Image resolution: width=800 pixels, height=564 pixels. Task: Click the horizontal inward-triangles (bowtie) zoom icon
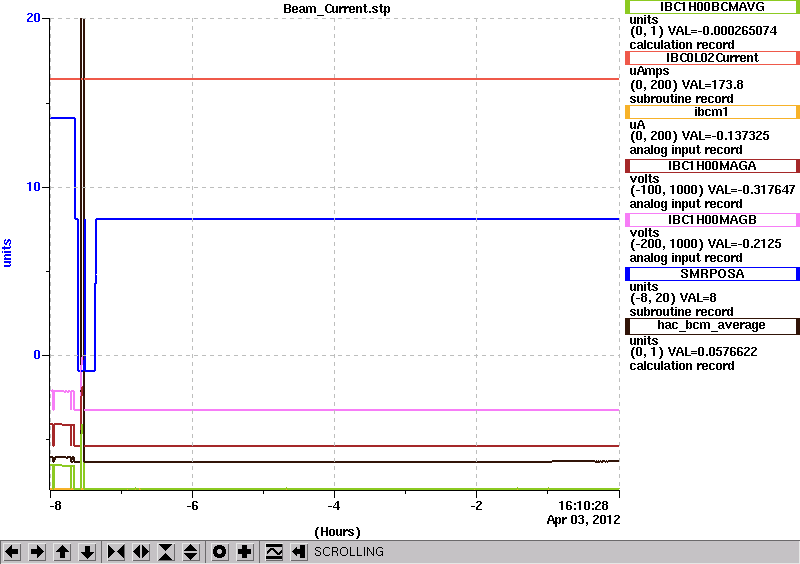click(x=116, y=552)
